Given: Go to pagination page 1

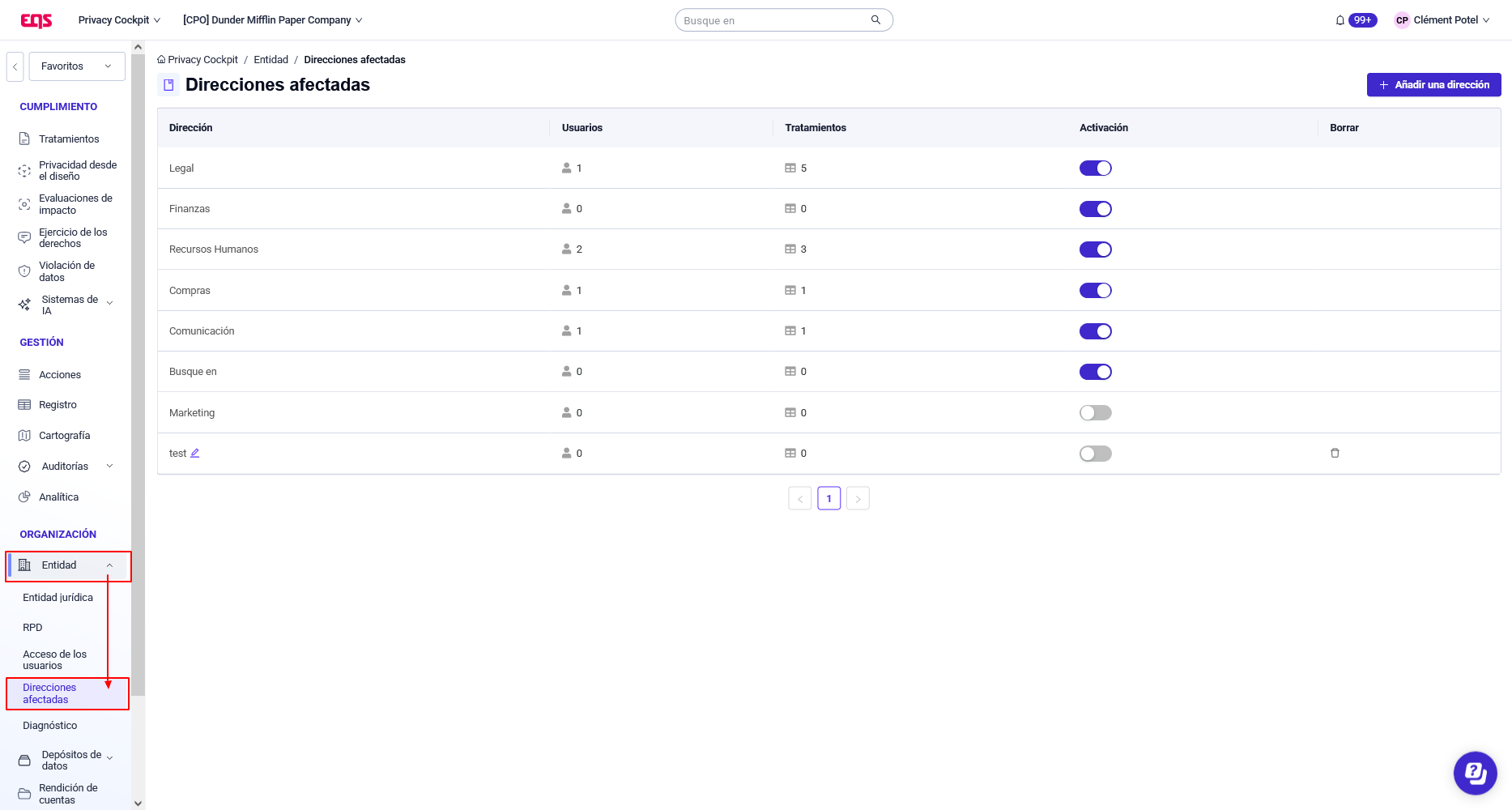Looking at the screenshot, I should point(828,498).
